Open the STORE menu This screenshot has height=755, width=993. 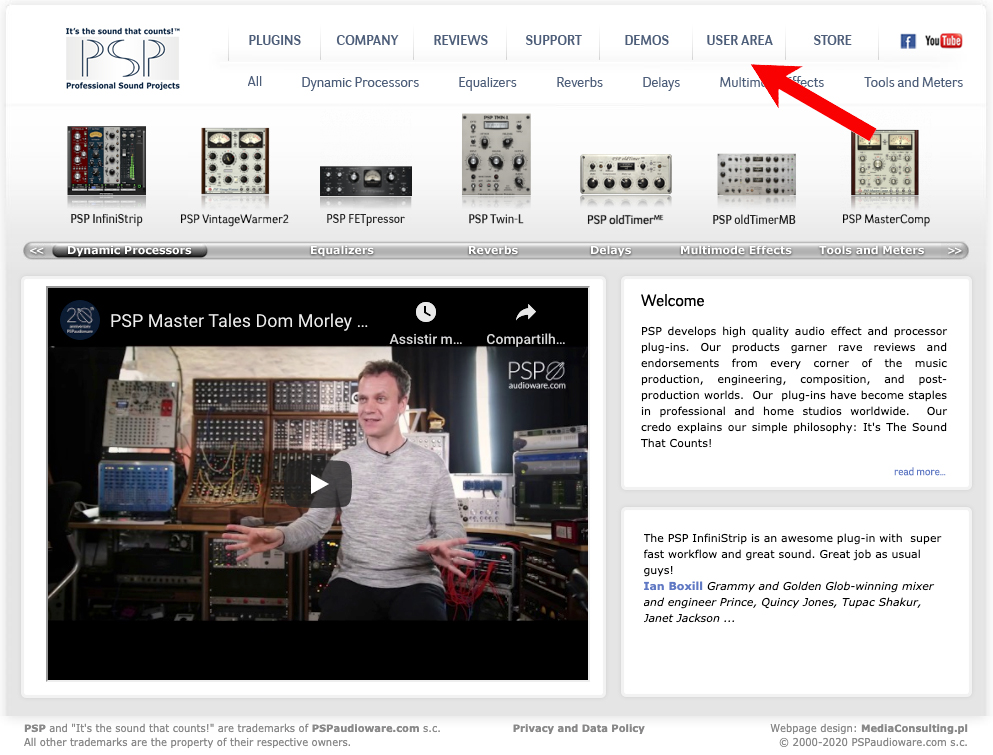coord(832,41)
